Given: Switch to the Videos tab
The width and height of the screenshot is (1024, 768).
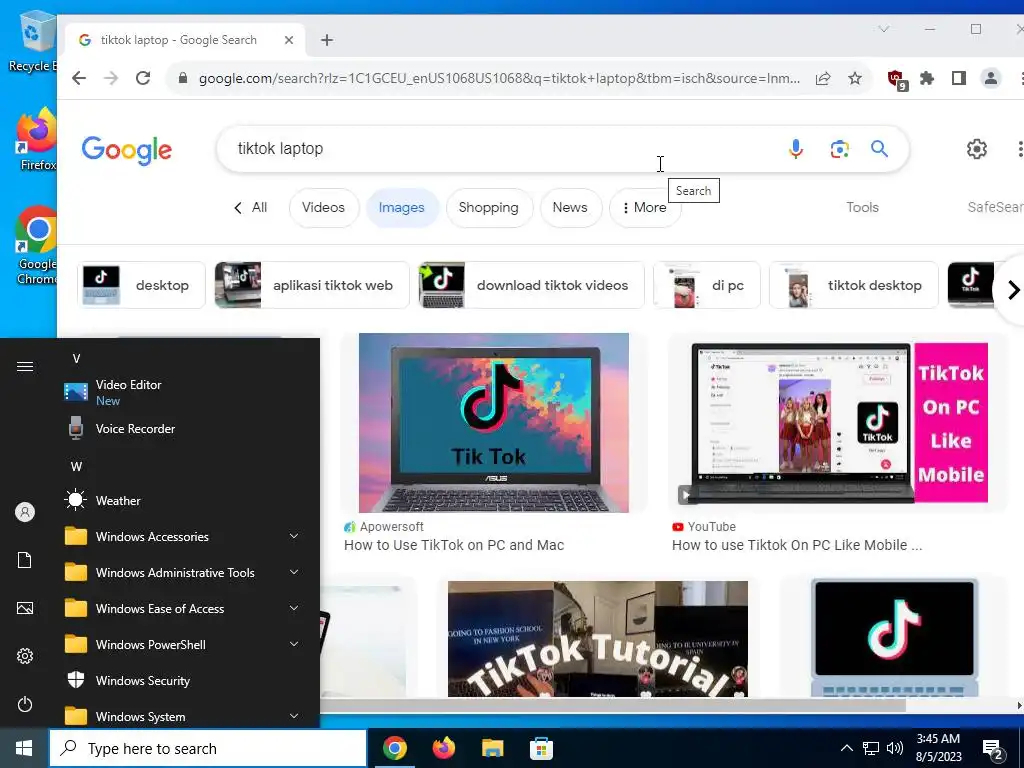Looking at the screenshot, I should point(323,208).
